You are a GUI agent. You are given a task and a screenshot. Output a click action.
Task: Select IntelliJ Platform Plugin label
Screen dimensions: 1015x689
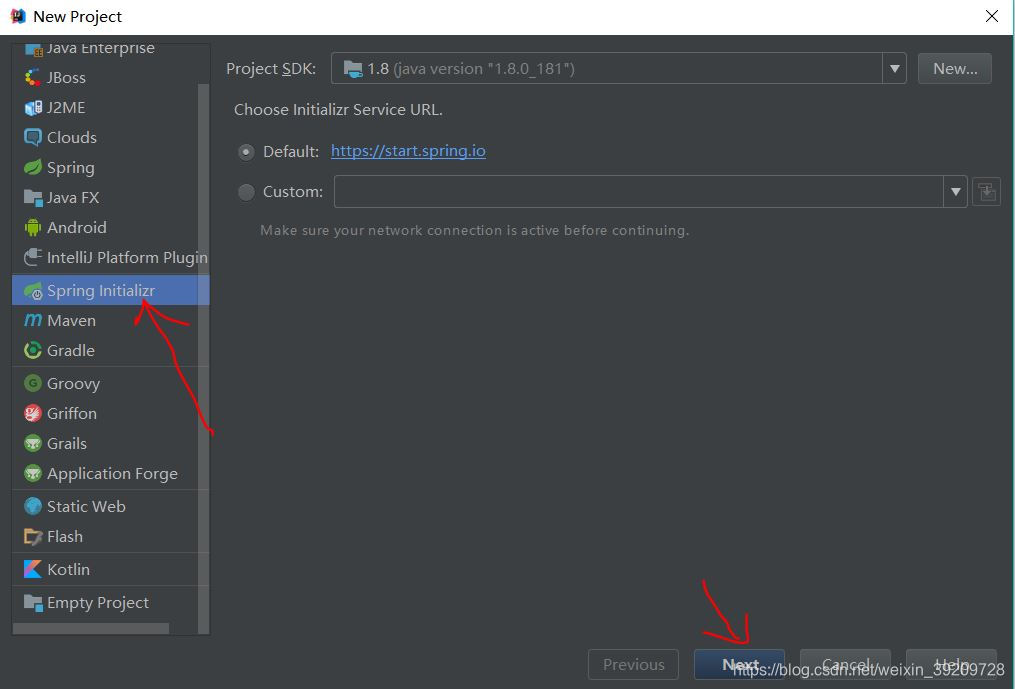[127, 258]
